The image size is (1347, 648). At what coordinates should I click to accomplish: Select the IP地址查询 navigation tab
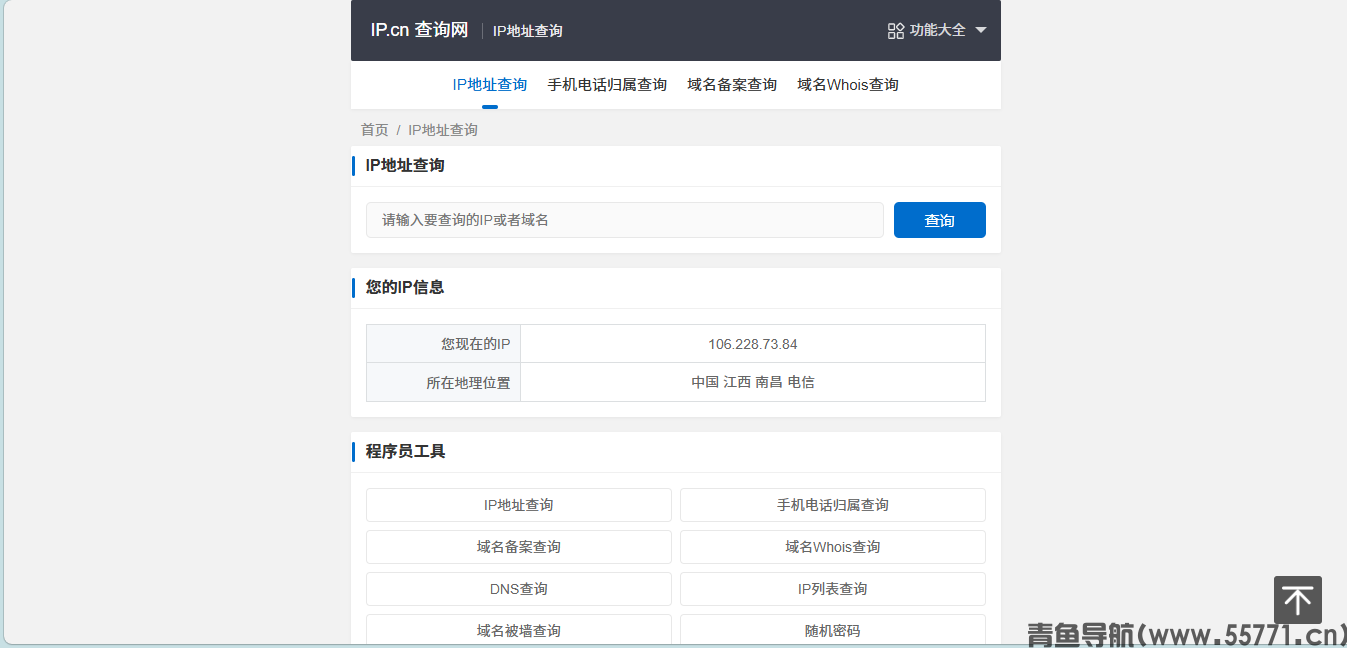click(490, 85)
